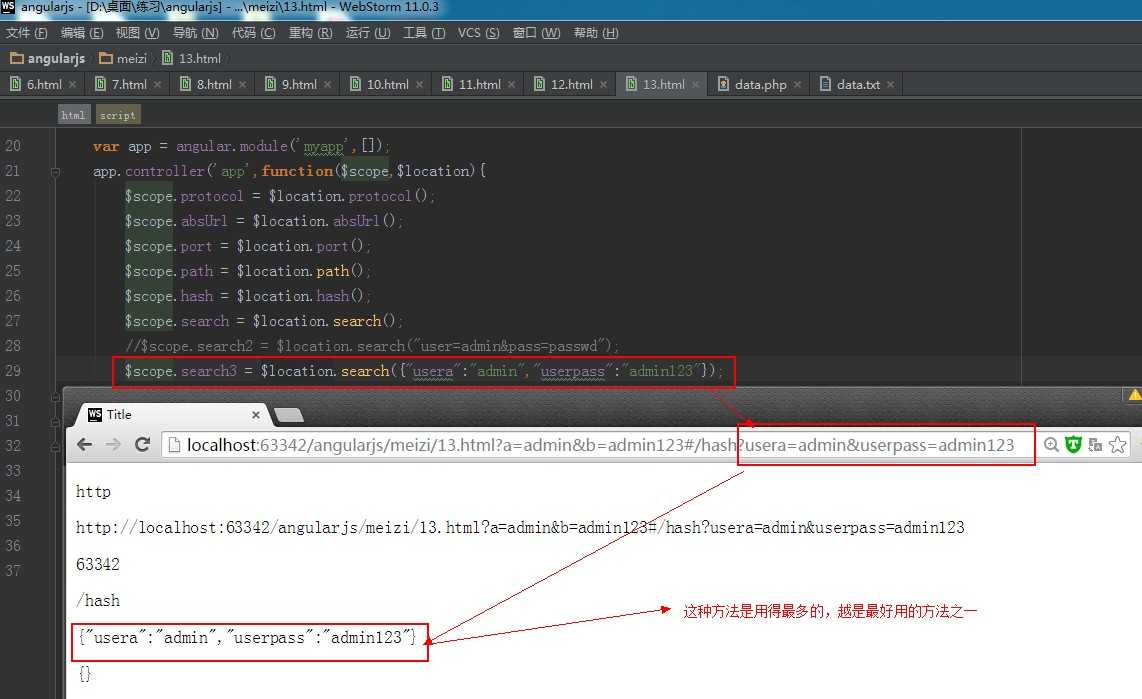Click the translate icon in address bar
The height and width of the screenshot is (699, 1142).
[x=1095, y=445]
